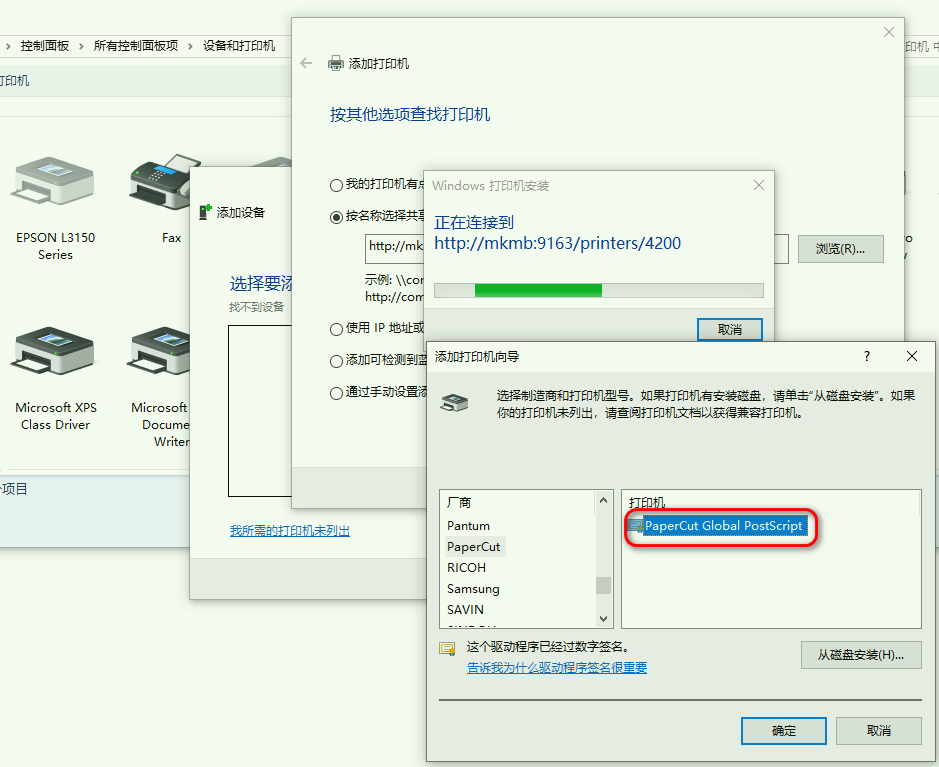This screenshot has width=939, height=767.
Task: Click the back arrow in 添加打印机 wizard
Action: point(307,63)
